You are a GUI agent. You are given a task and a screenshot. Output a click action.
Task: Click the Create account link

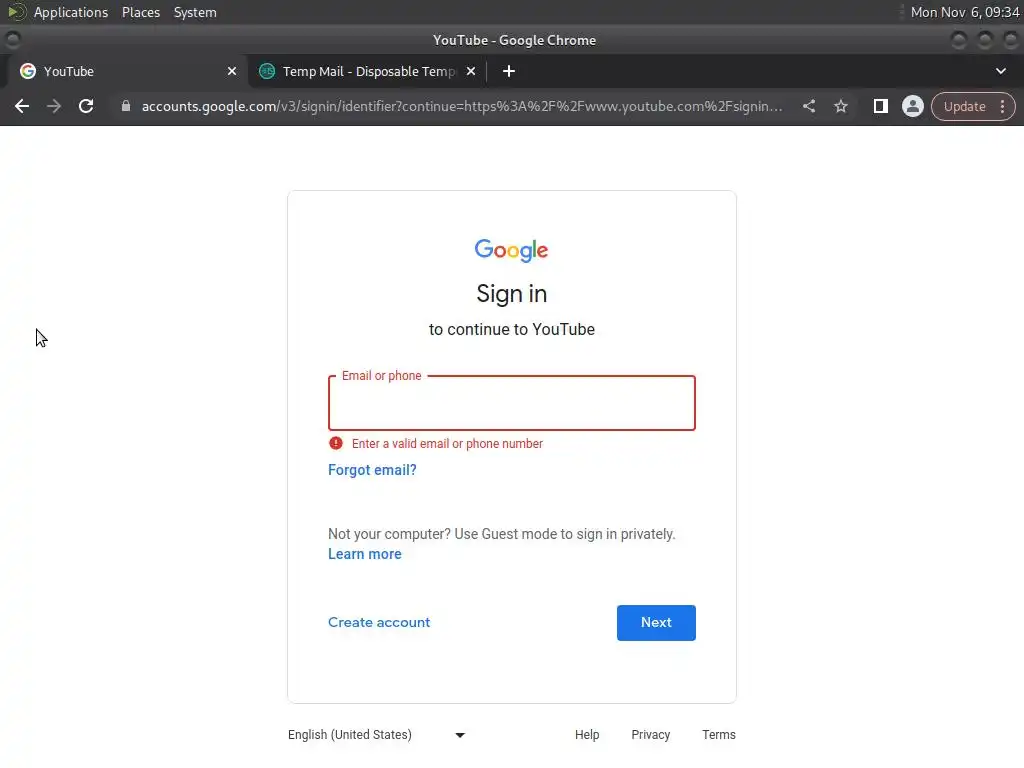(x=379, y=622)
